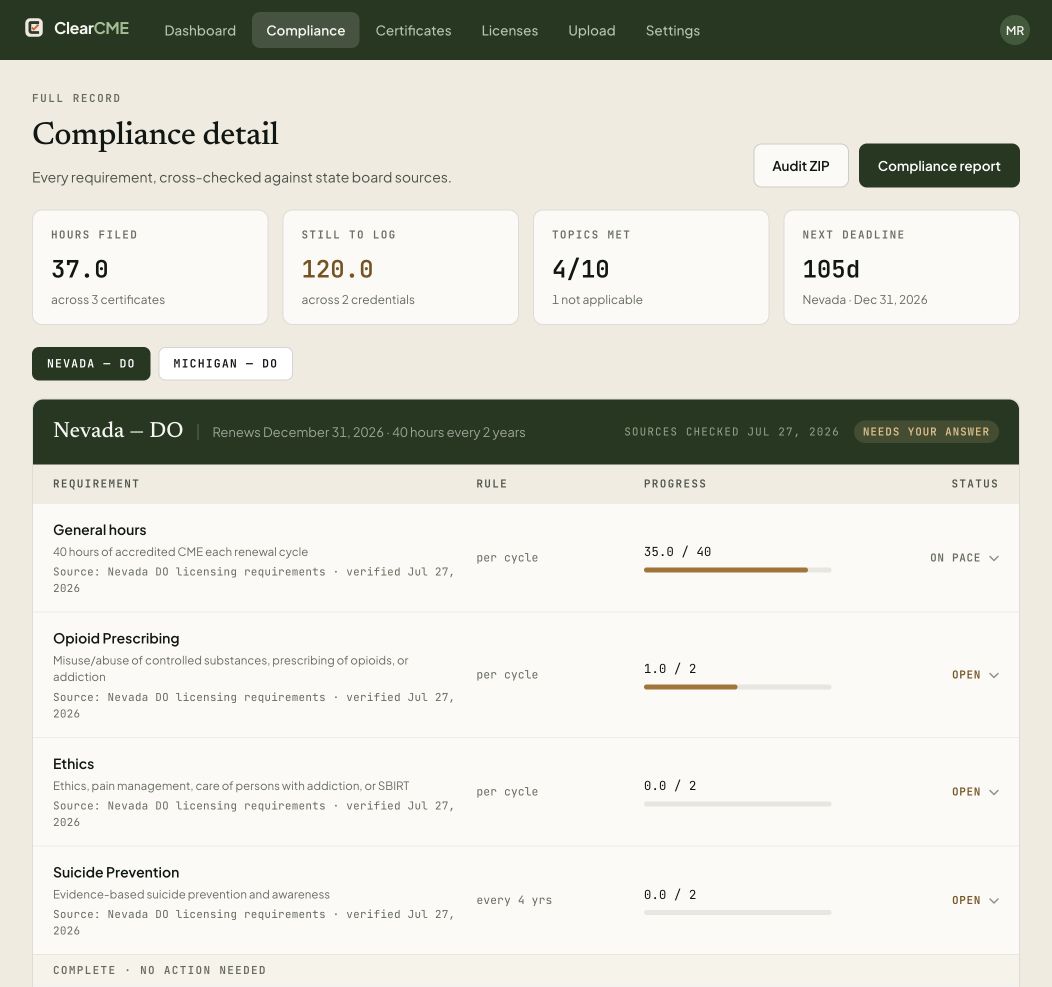This screenshot has width=1052, height=987.
Task: Expand the Opioid Prescribing row chevron
Action: 994,675
